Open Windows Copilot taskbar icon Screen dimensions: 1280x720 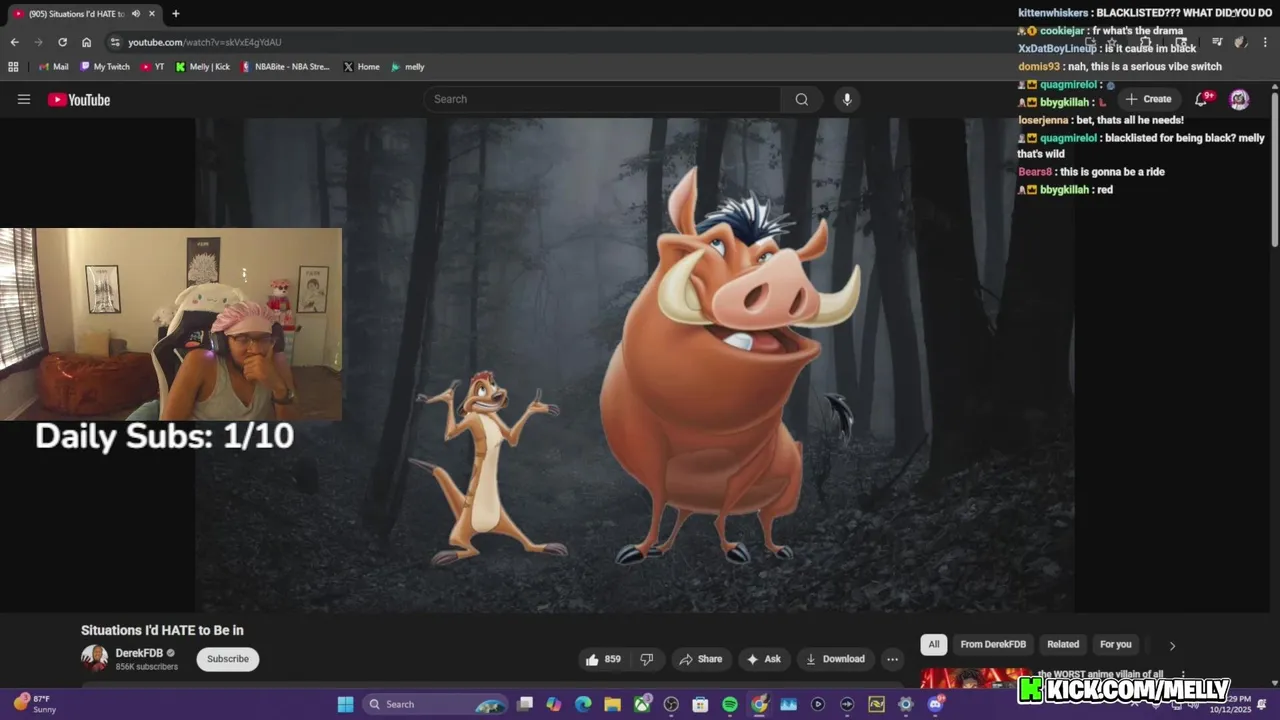pyautogui.click(x=554, y=704)
